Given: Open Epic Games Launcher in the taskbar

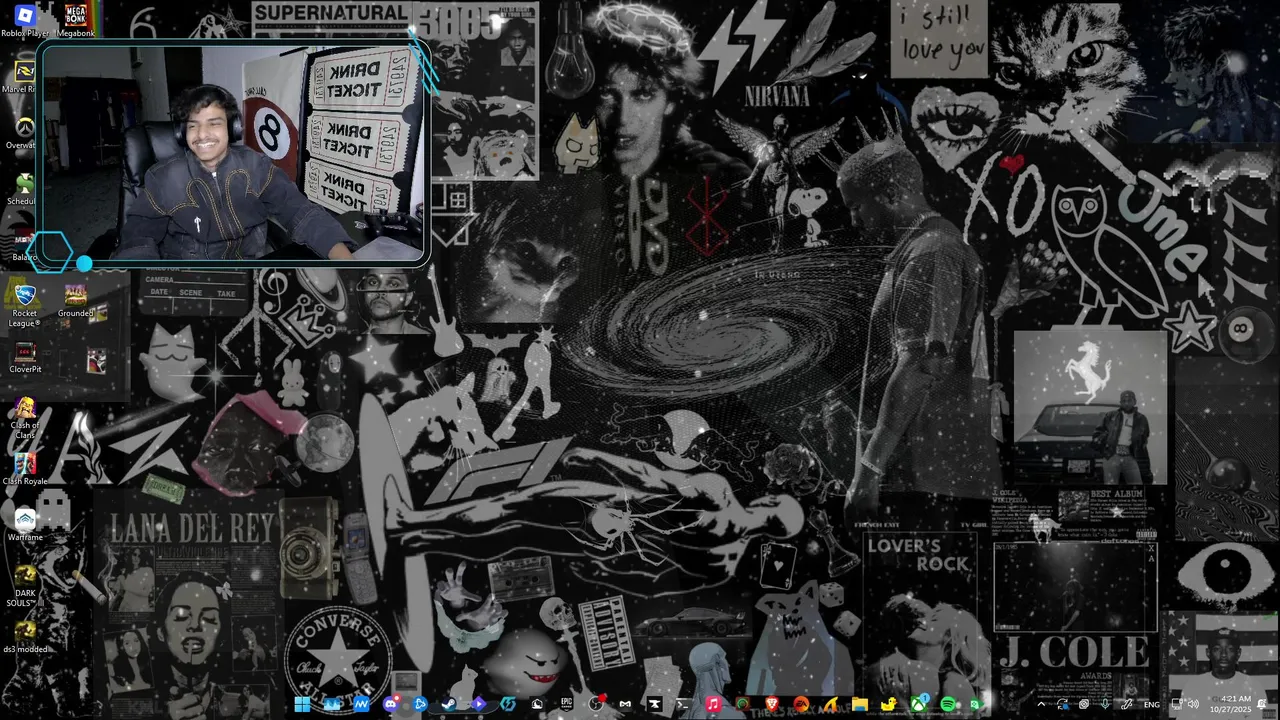Looking at the screenshot, I should [x=567, y=704].
